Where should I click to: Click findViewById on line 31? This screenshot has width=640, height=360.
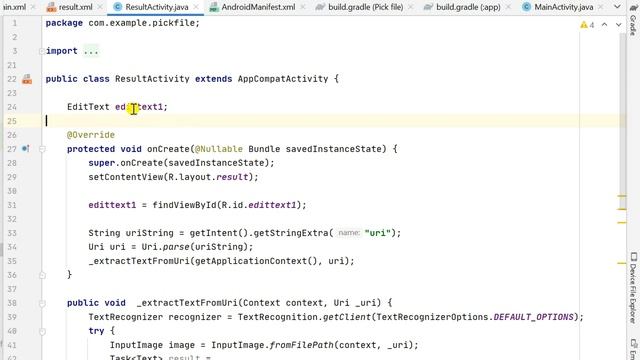click(x=184, y=205)
